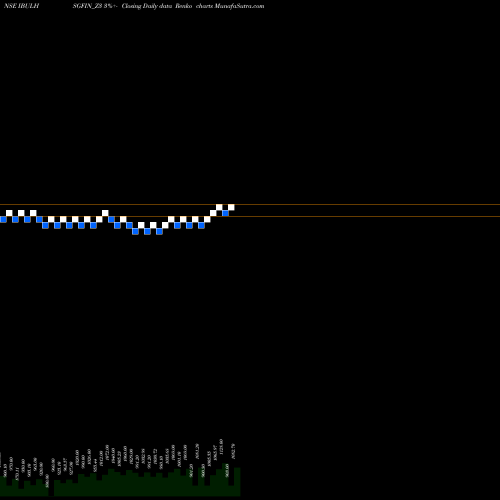This screenshot has width=500, height=500.
Task: Select the rightmost white Renko brick
Action: tap(231, 207)
